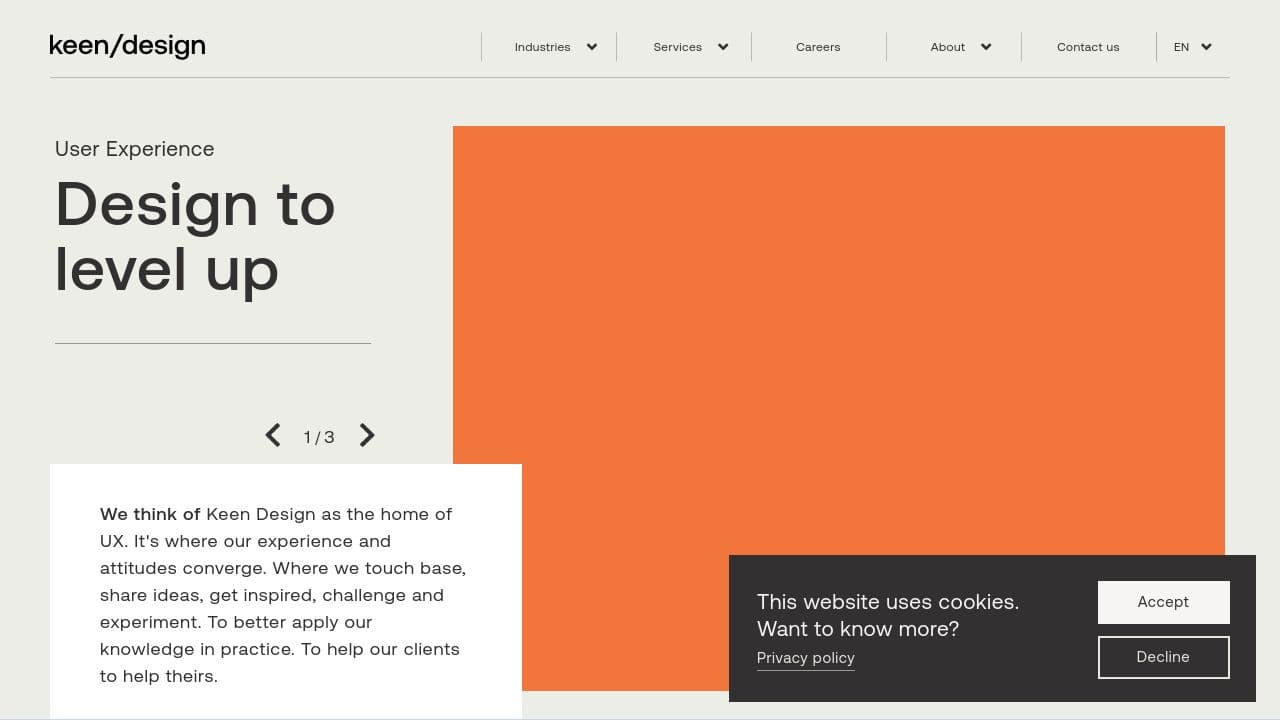The image size is (1280, 720).
Task: Open the Careers page
Action: 818,47
